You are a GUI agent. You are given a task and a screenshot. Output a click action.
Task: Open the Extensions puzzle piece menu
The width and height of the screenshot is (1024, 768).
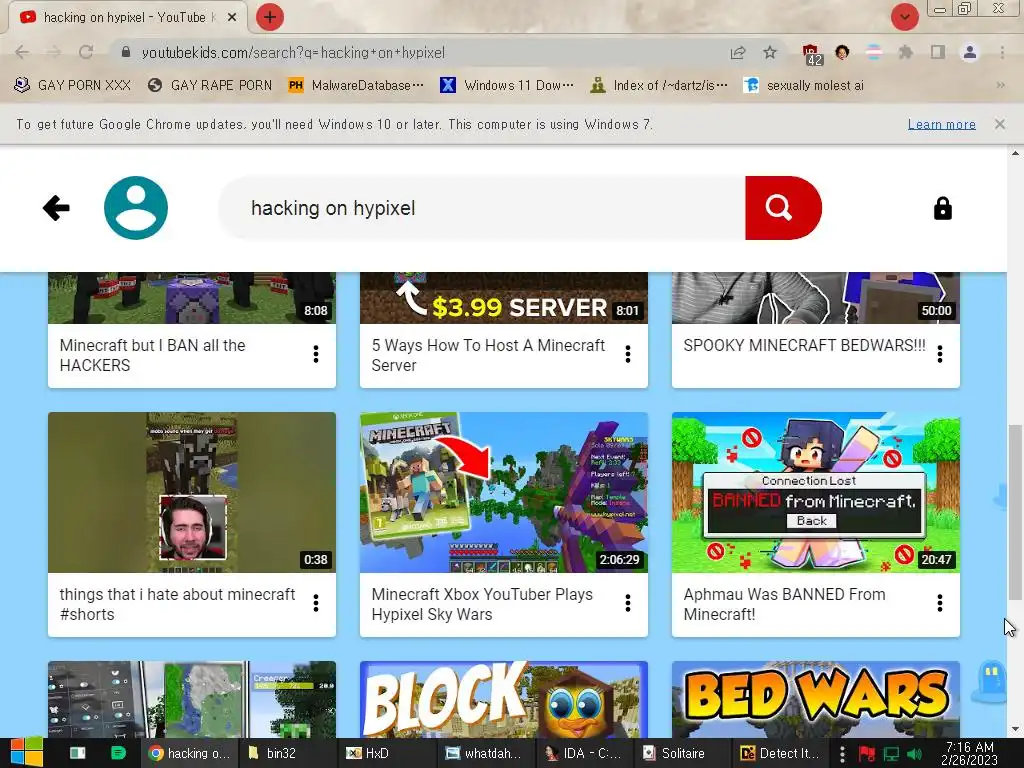click(x=905, y=52)
